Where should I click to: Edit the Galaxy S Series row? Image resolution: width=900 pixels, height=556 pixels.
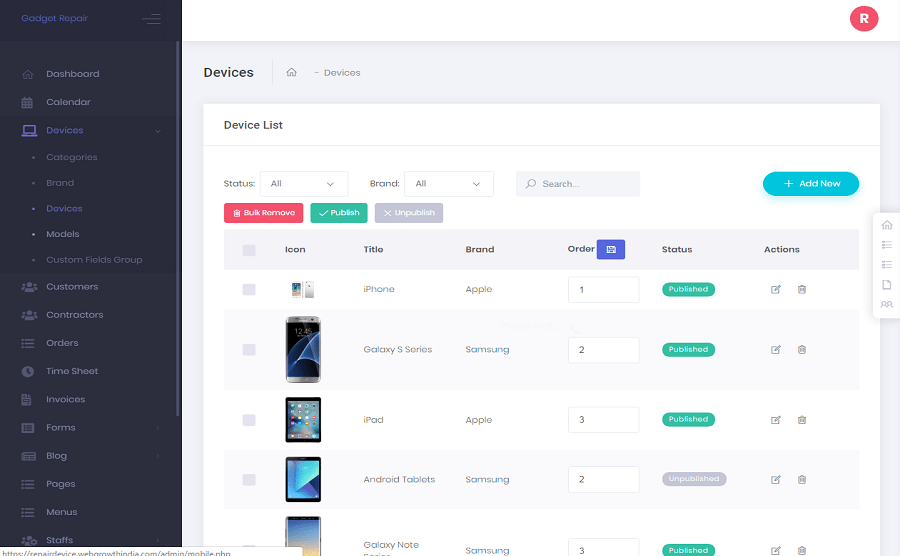click(775, 349)
